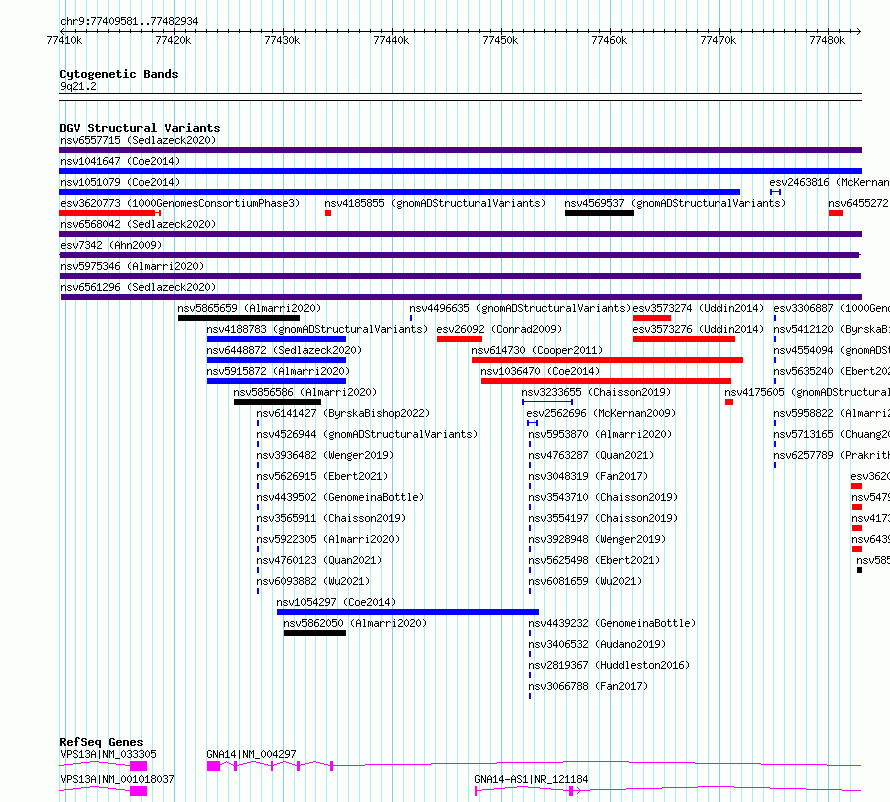The image size is (890, 802).
Task: Click the long blue nsv1054297 (Coe2014) bar
Action: click(x=408, y=612)
